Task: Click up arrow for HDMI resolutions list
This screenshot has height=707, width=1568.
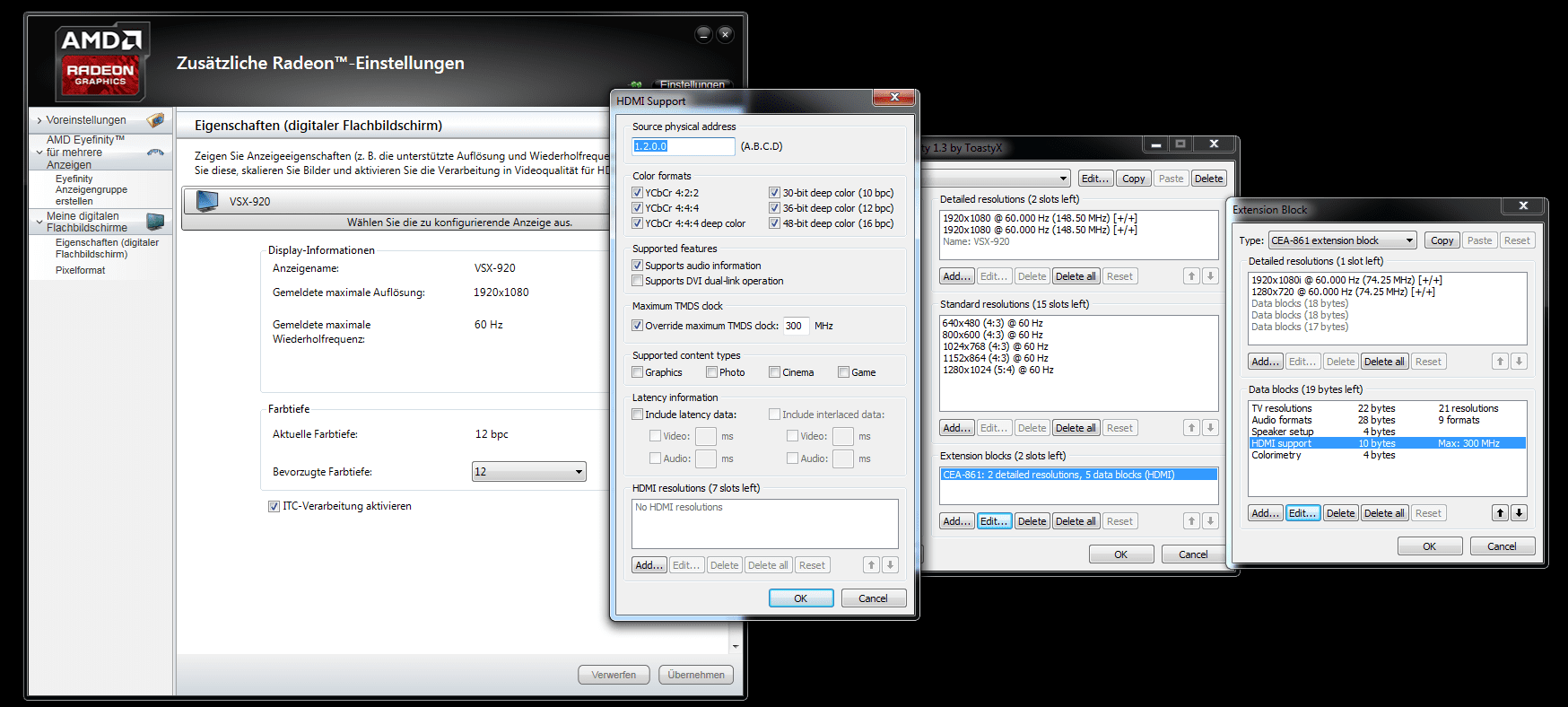Action: (x=871, y=565)
